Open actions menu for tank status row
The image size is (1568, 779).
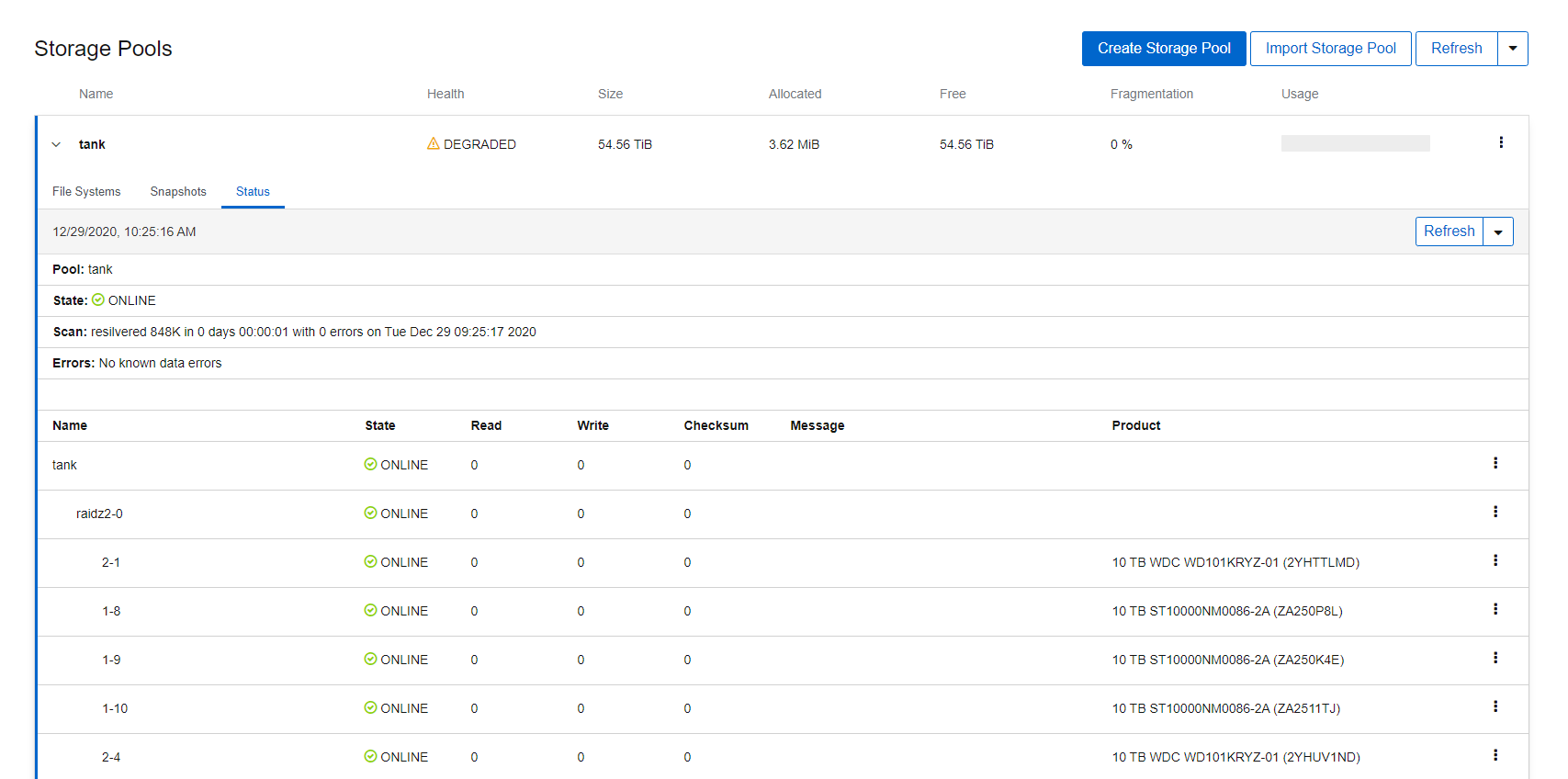pyautogui.click(x=1495, y=463)
